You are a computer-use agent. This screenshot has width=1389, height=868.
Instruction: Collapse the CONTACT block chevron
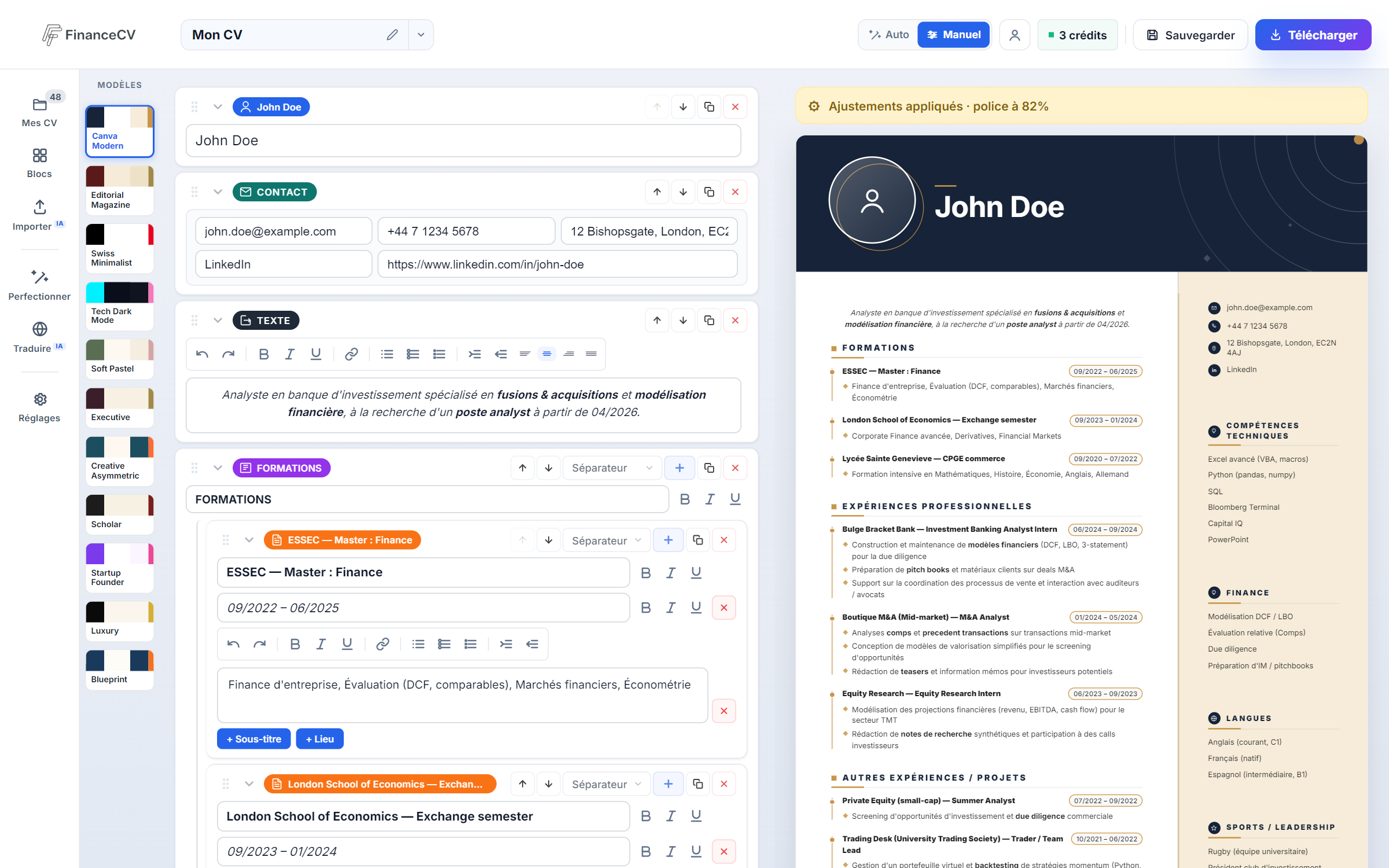218,192
